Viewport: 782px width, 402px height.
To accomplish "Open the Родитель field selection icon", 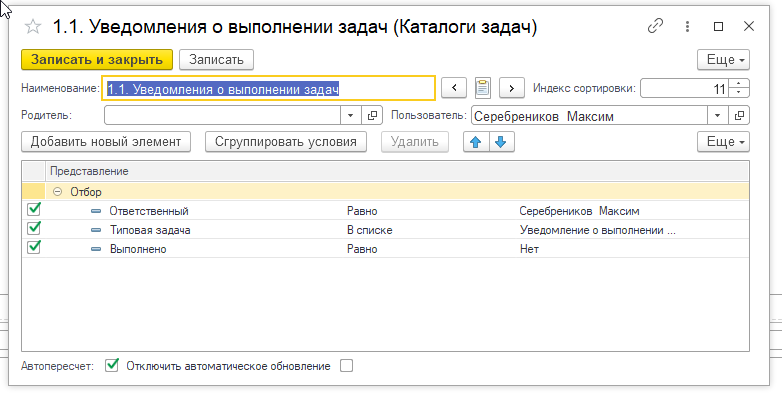I will [x=374, y=116].
